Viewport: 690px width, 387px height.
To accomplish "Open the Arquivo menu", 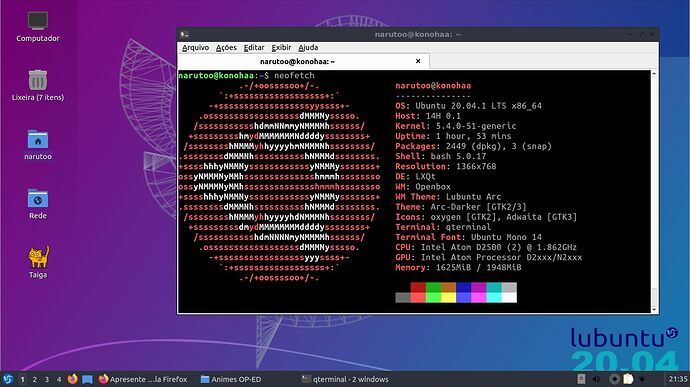I will pos(195,48).
